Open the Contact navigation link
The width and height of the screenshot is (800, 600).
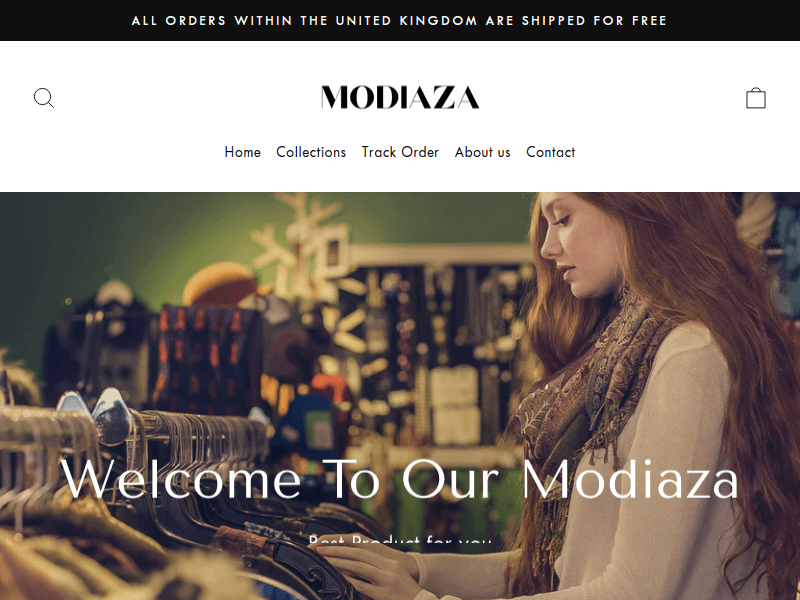pyautogui.click(x=551, y=152)
